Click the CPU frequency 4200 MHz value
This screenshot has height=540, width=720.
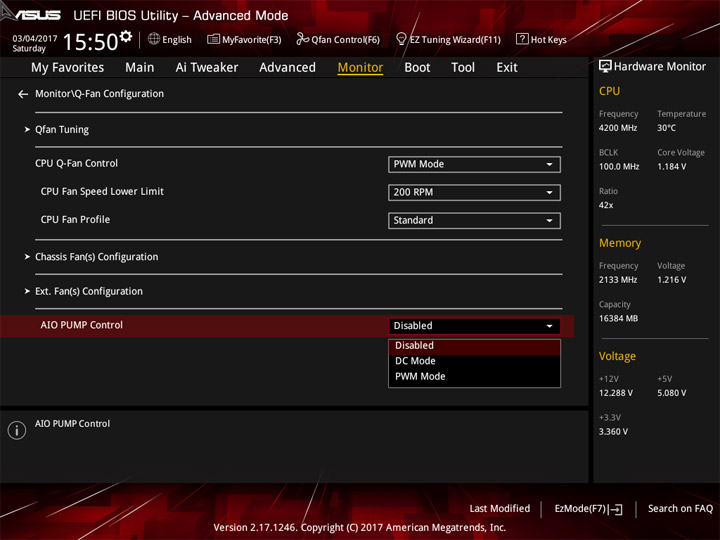pos(618,128)
